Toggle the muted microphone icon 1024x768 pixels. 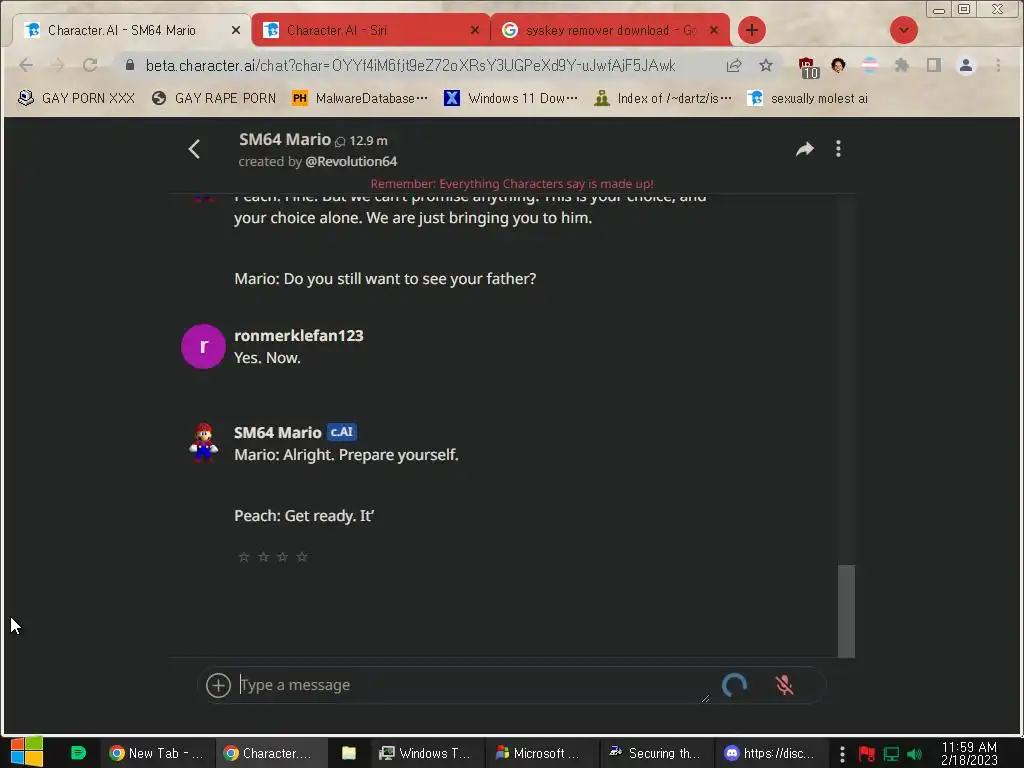point(784,685)
